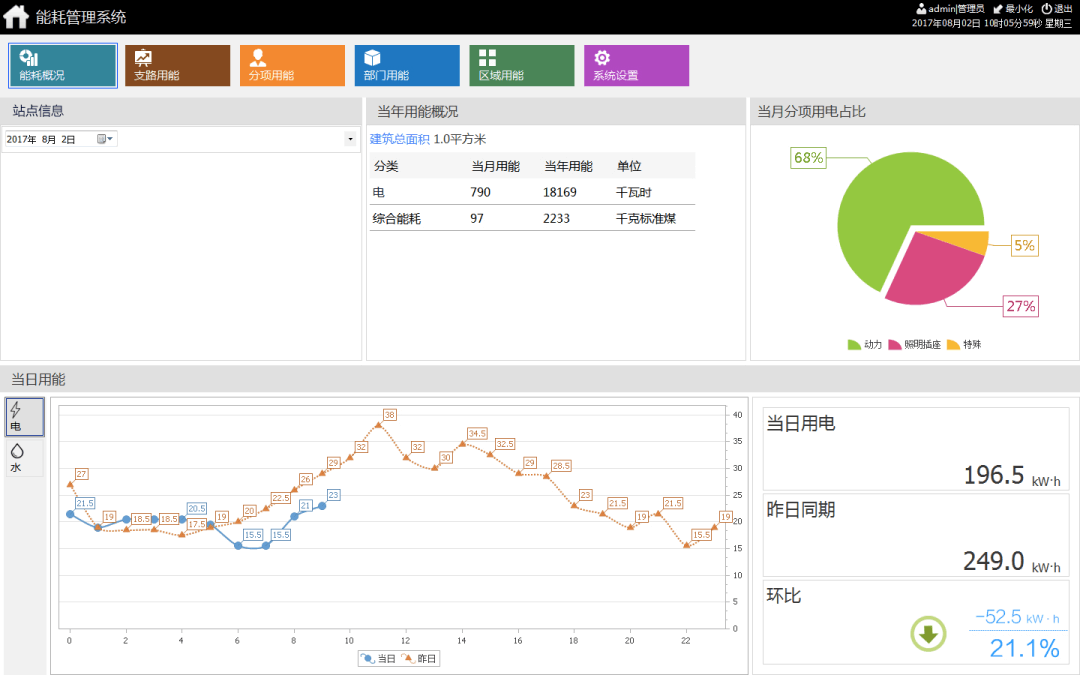Click the 20.5 blue data point label
1080x675 pixels.
coord(196,508)
